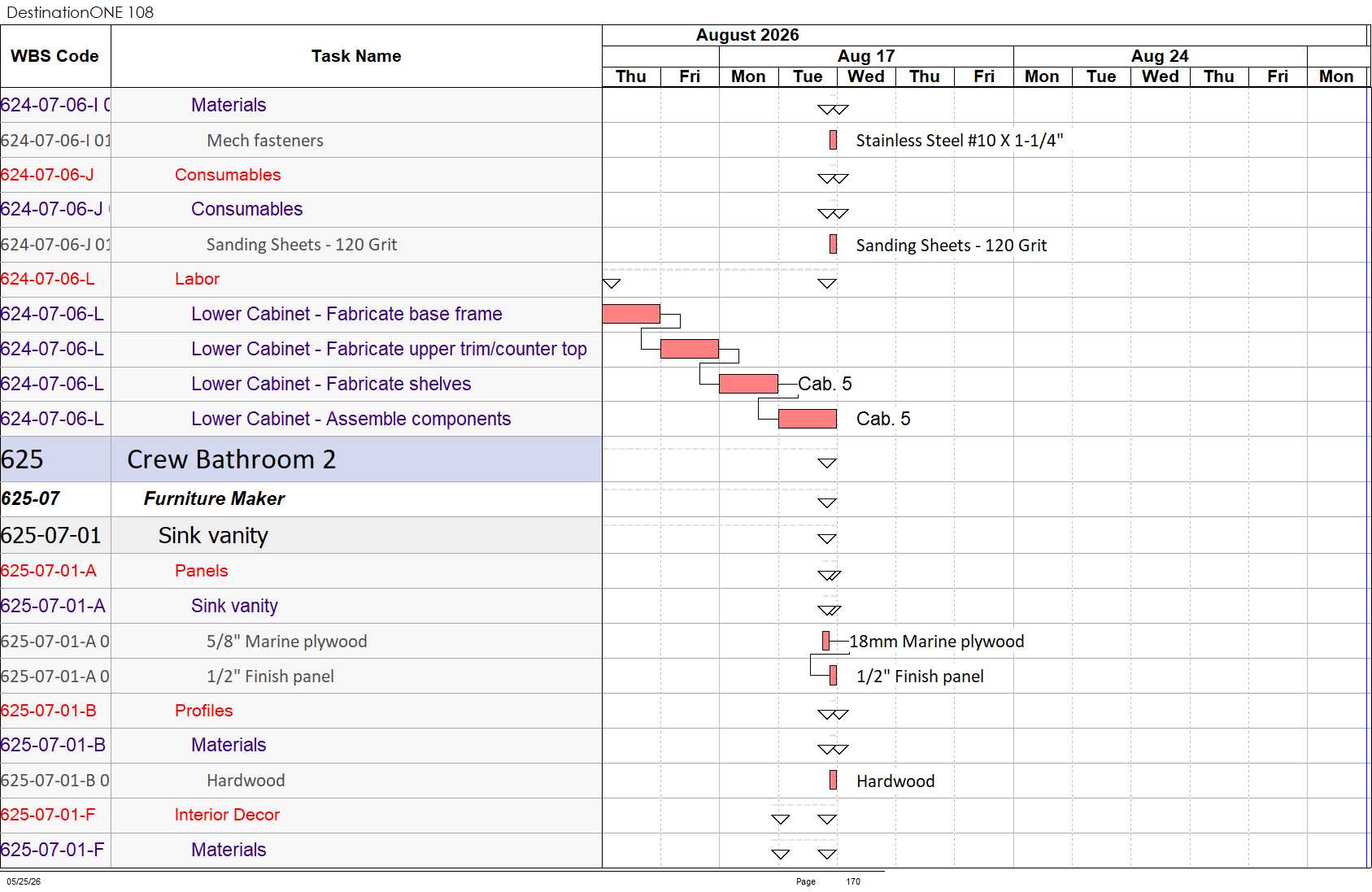Click the Gantt bar for Assemble components
Screen dimensions: 1372x892
tap(808, 419)
